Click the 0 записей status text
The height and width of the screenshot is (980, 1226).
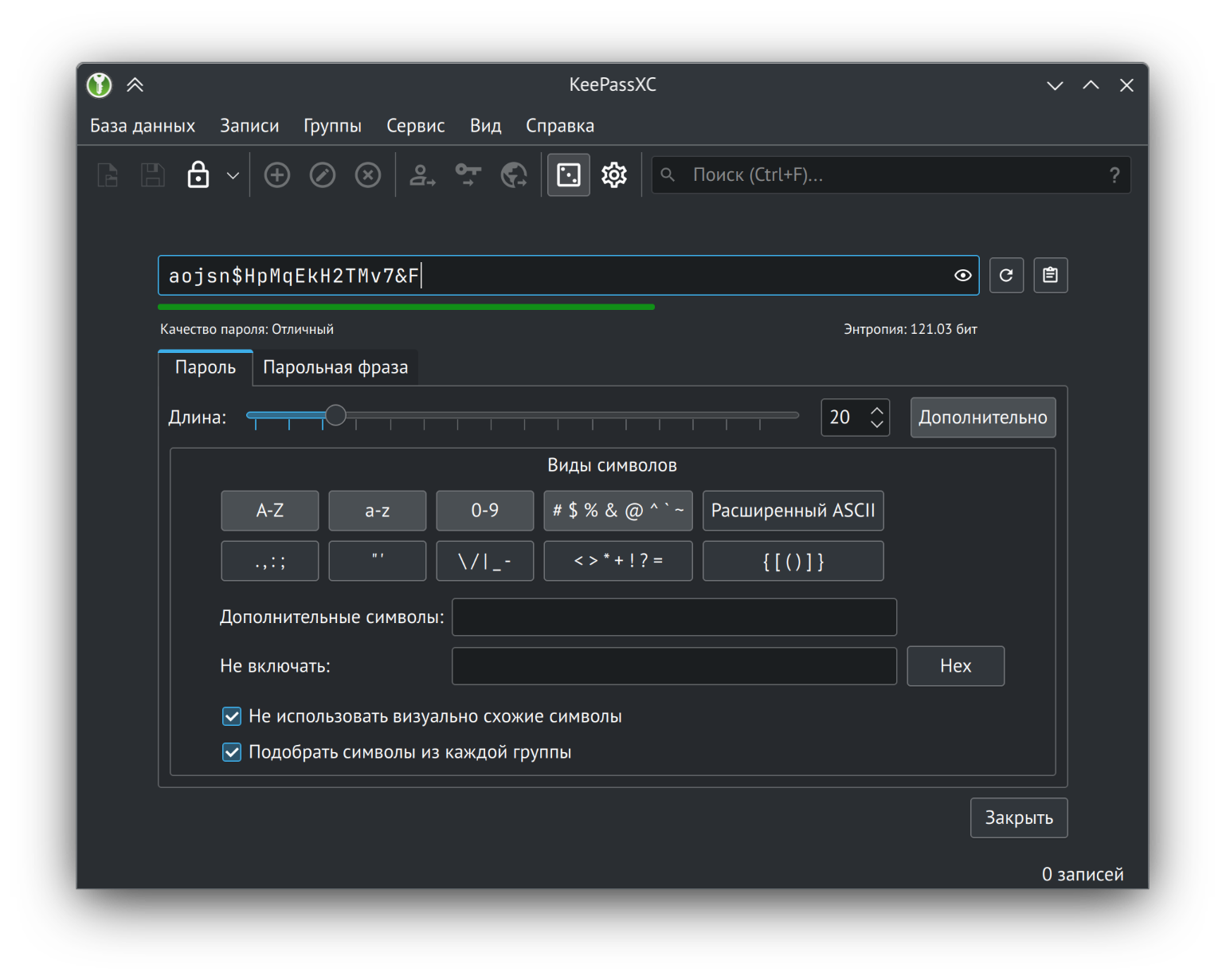tap(1083, 874)
